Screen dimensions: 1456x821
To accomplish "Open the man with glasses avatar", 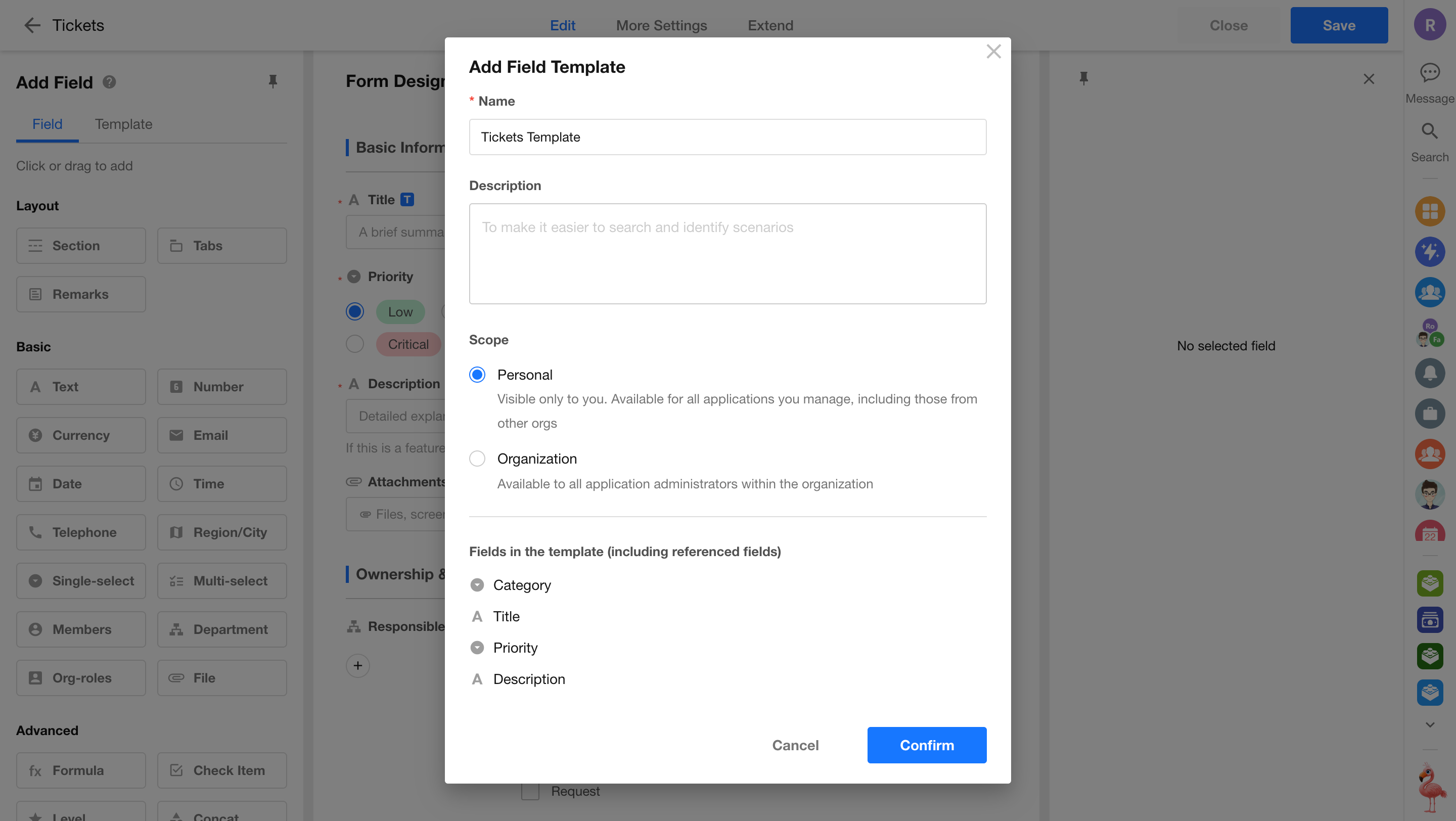I will click(1429, 494).
